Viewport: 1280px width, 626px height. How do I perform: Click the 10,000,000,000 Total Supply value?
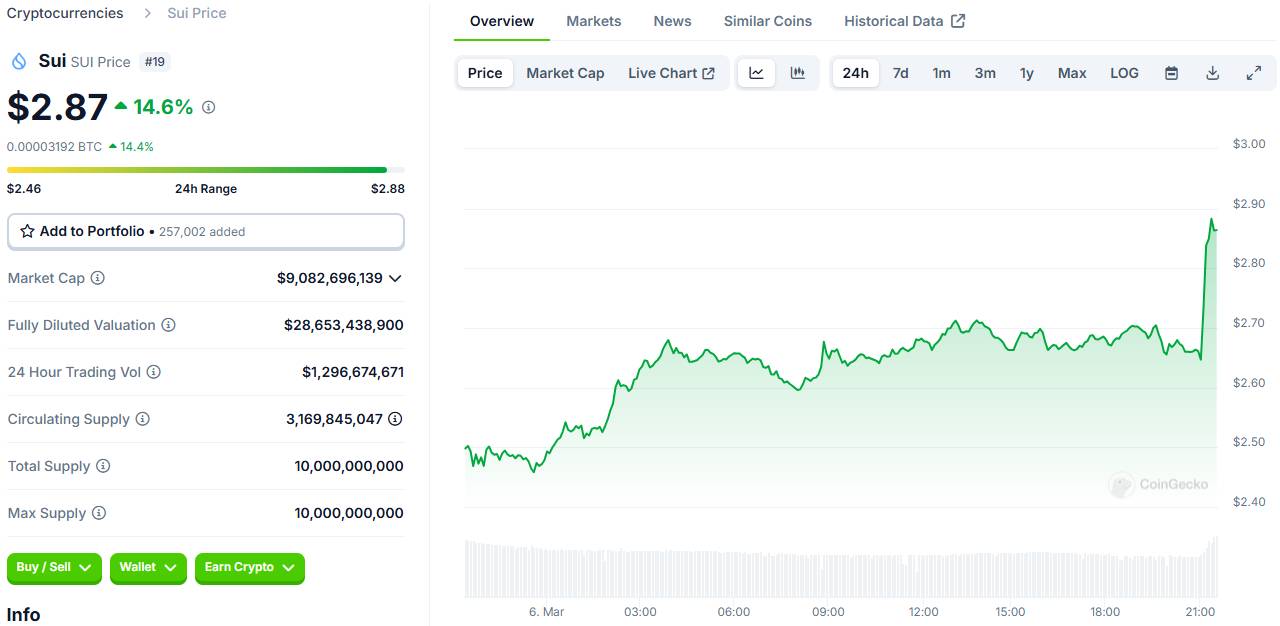(x=349, y=466)
